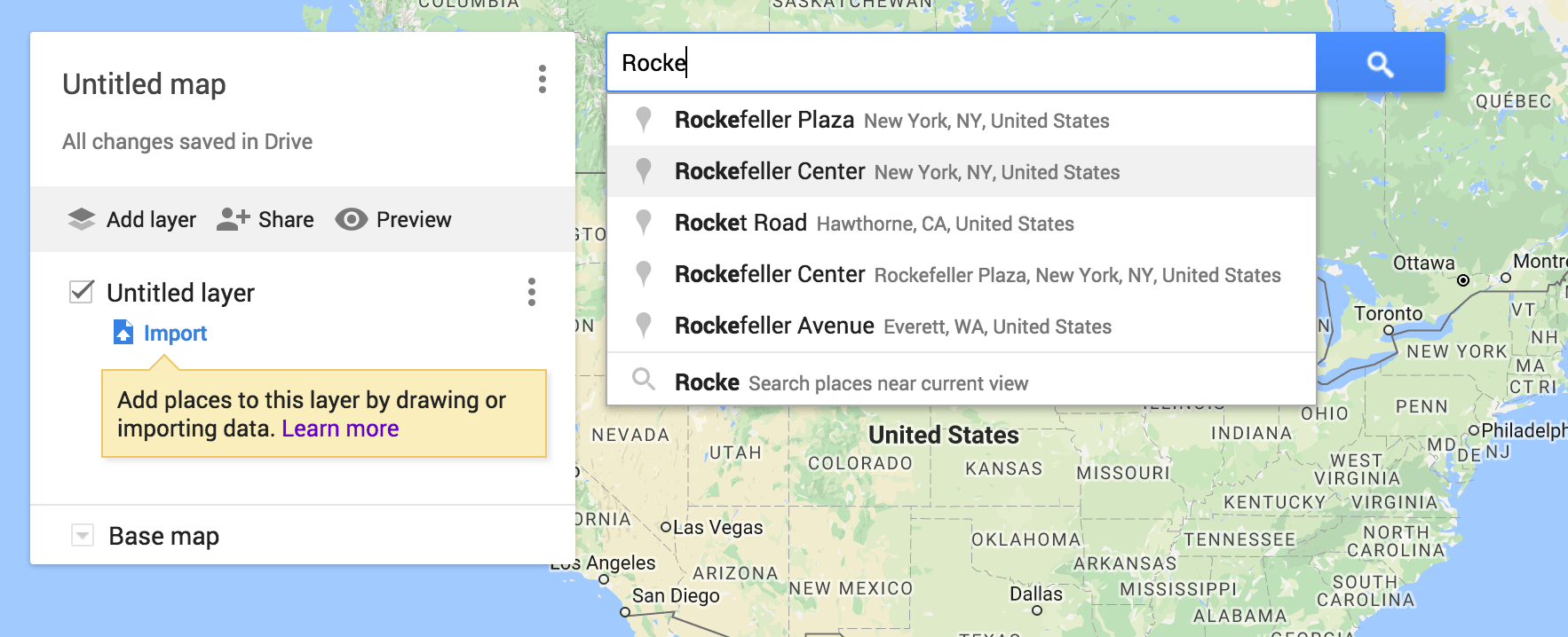Open the Untitled layer three-dot options menu
The image size is (1568, 637).
(x=531, y=292)
